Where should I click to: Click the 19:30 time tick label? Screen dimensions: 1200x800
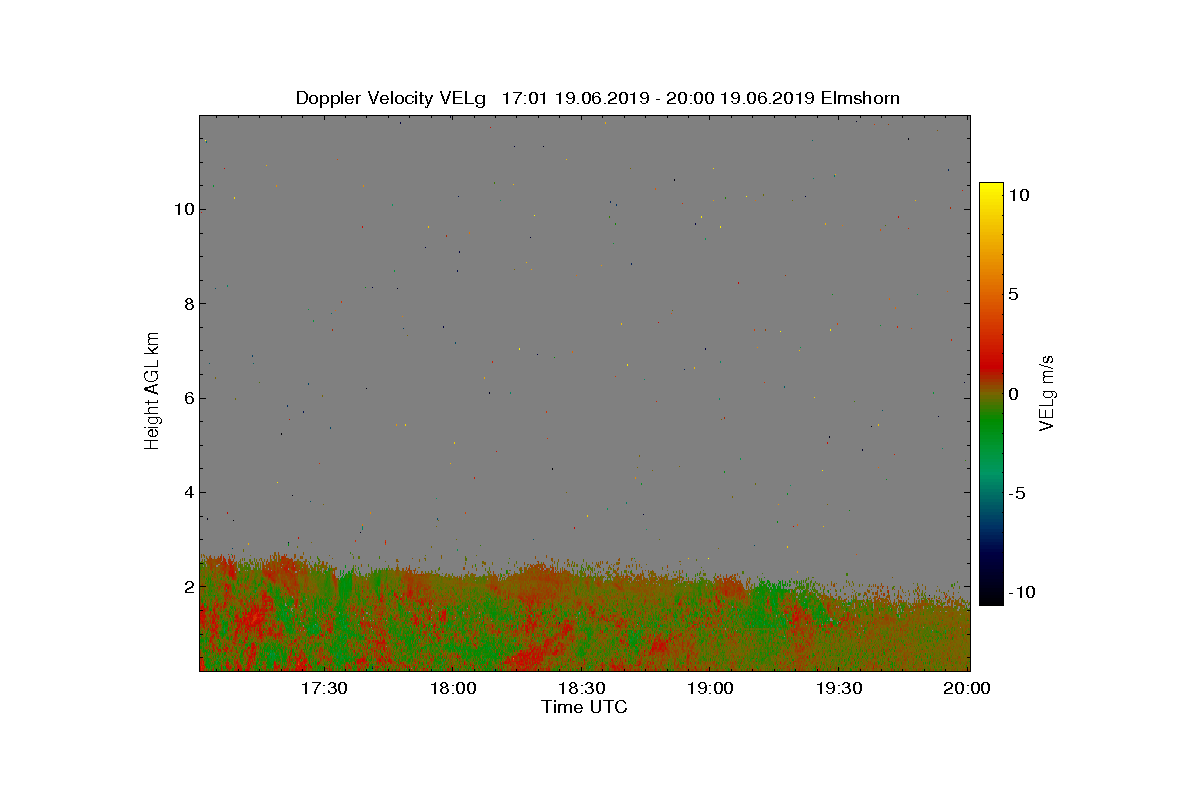coord(840,688)
